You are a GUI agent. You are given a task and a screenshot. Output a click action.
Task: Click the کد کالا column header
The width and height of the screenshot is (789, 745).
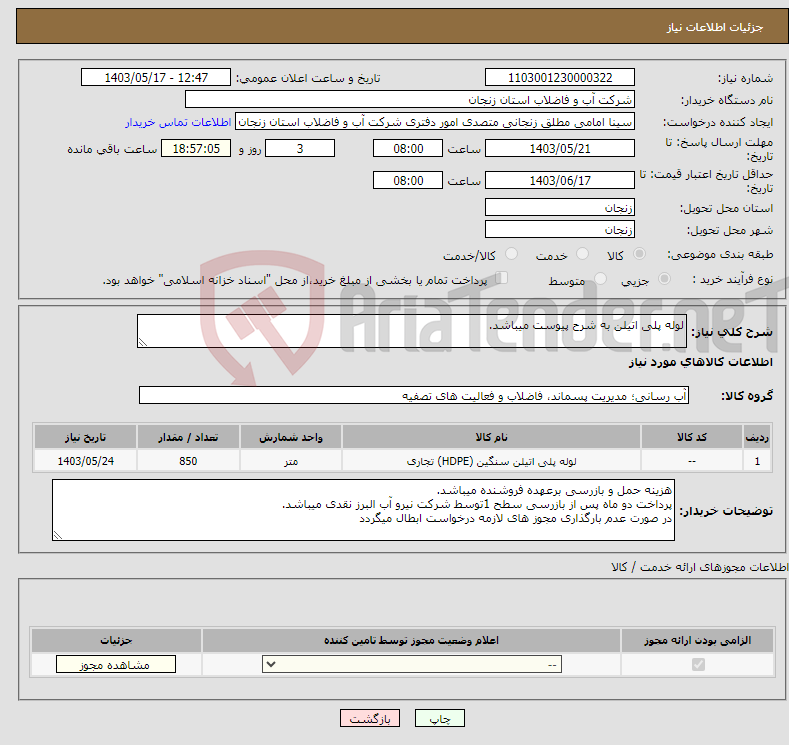692,437
